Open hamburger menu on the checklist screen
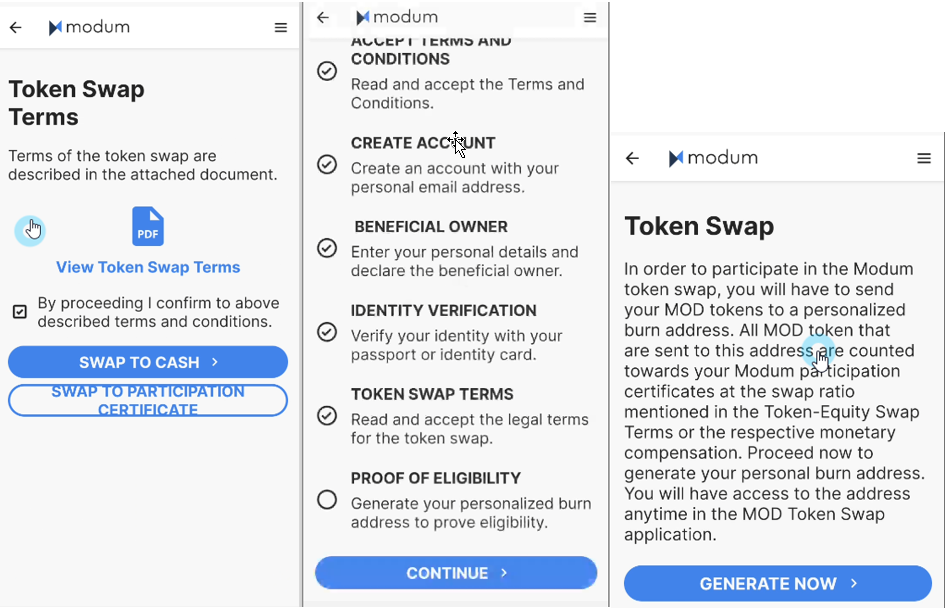This screenshot has height=610, width=946. tap(590, 17)
